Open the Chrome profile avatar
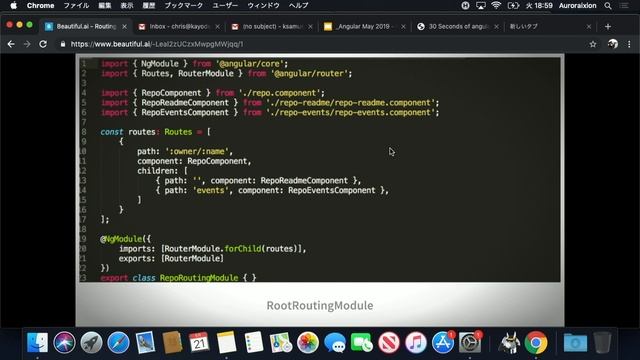The height and width of the screenshot is (360, 640). tap(613, 44)
